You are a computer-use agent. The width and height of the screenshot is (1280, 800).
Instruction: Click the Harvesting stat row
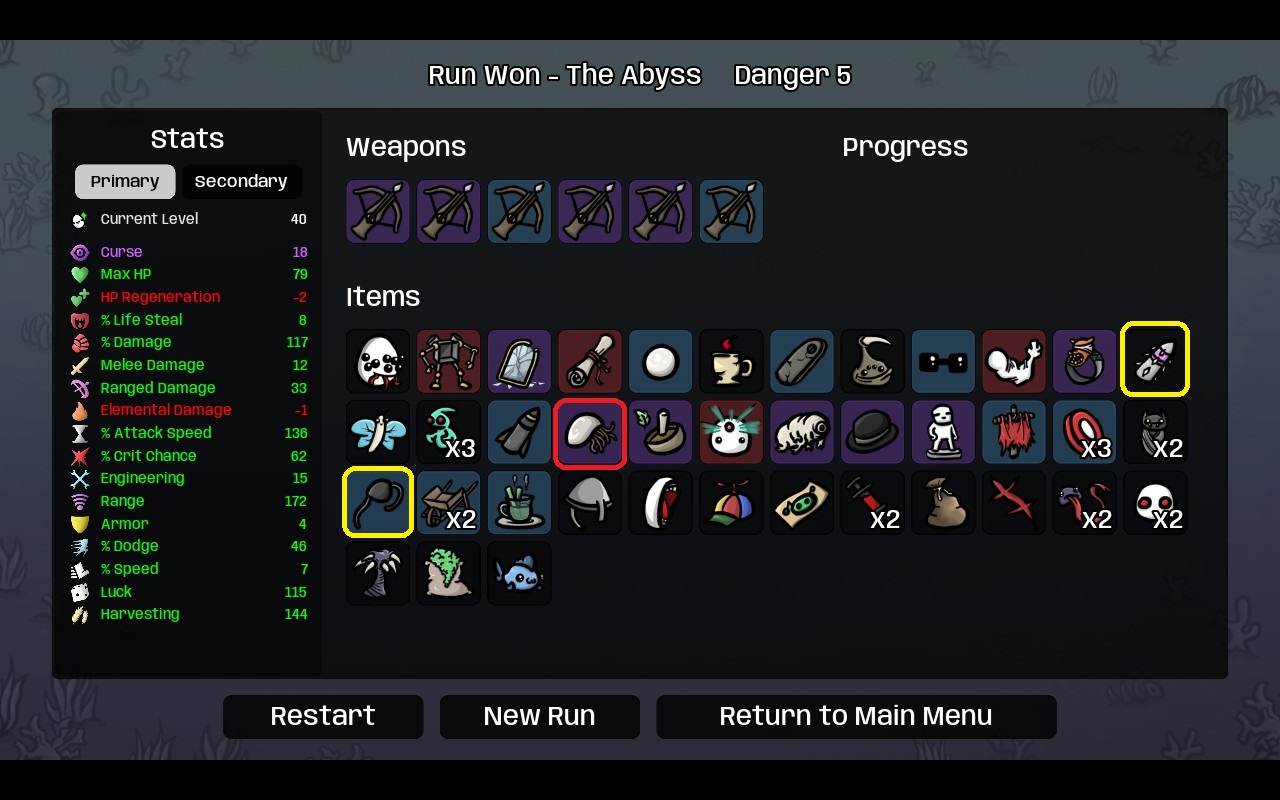click(188, 614)
